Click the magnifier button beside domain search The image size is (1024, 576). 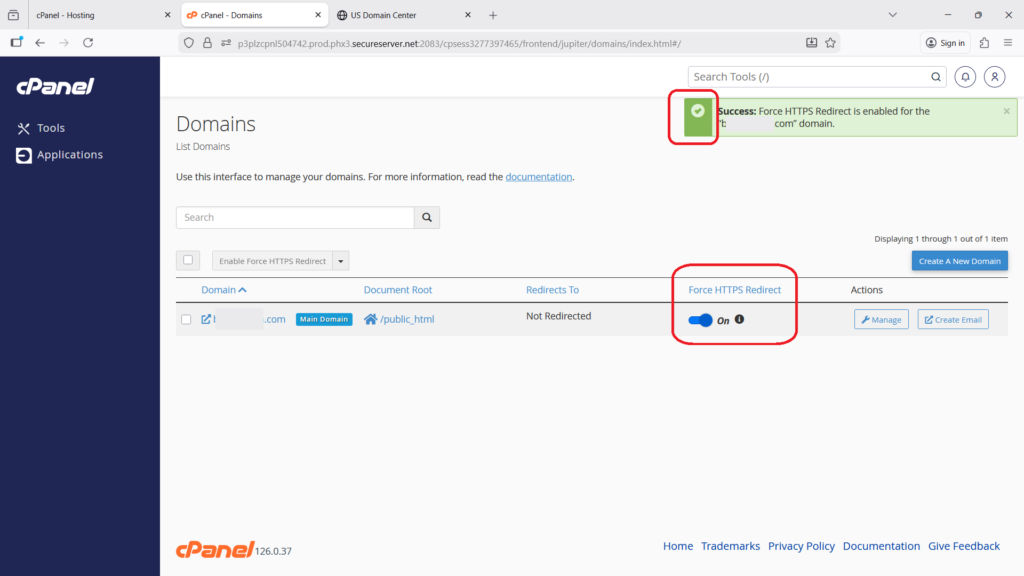point(427,217)
